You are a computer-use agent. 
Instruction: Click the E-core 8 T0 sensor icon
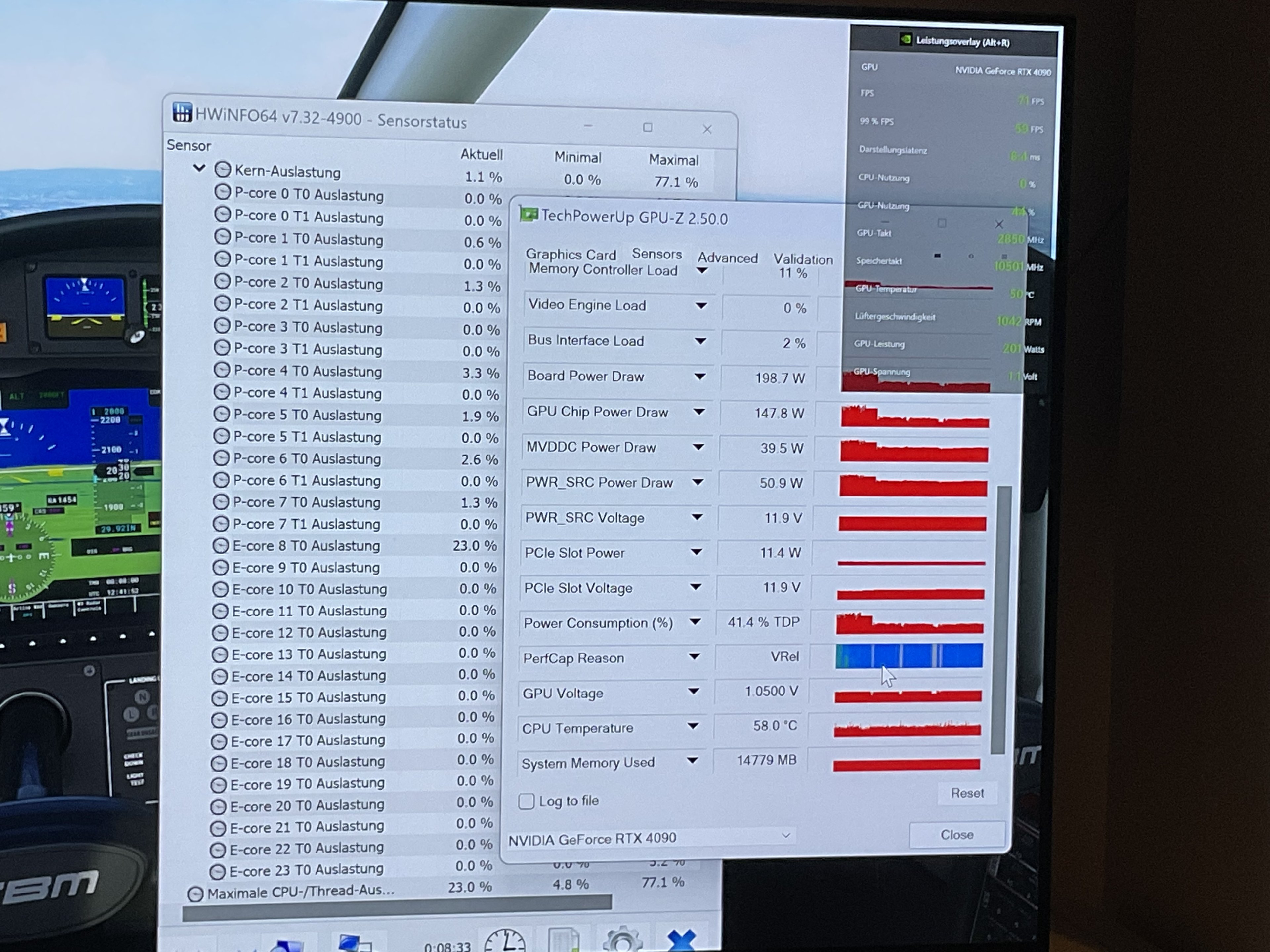pos(221,546)
